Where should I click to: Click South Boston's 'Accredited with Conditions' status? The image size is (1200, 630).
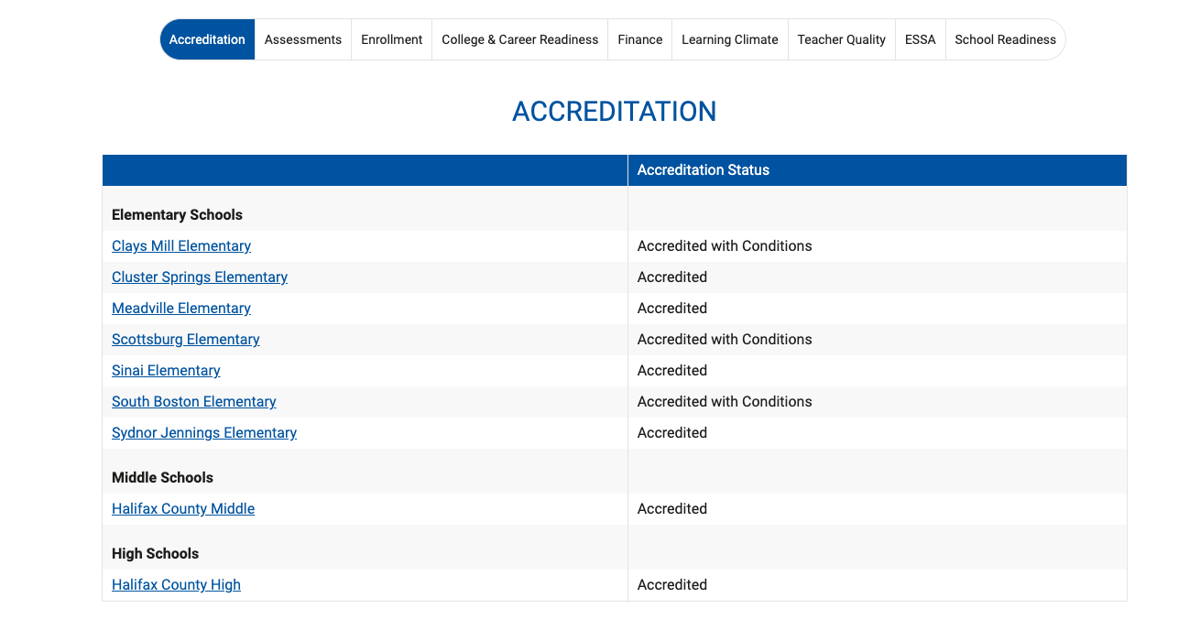tap(724, 401)
